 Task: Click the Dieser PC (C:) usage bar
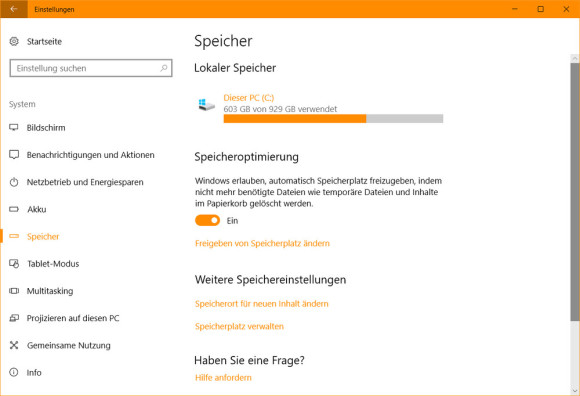tap(333, 118)
